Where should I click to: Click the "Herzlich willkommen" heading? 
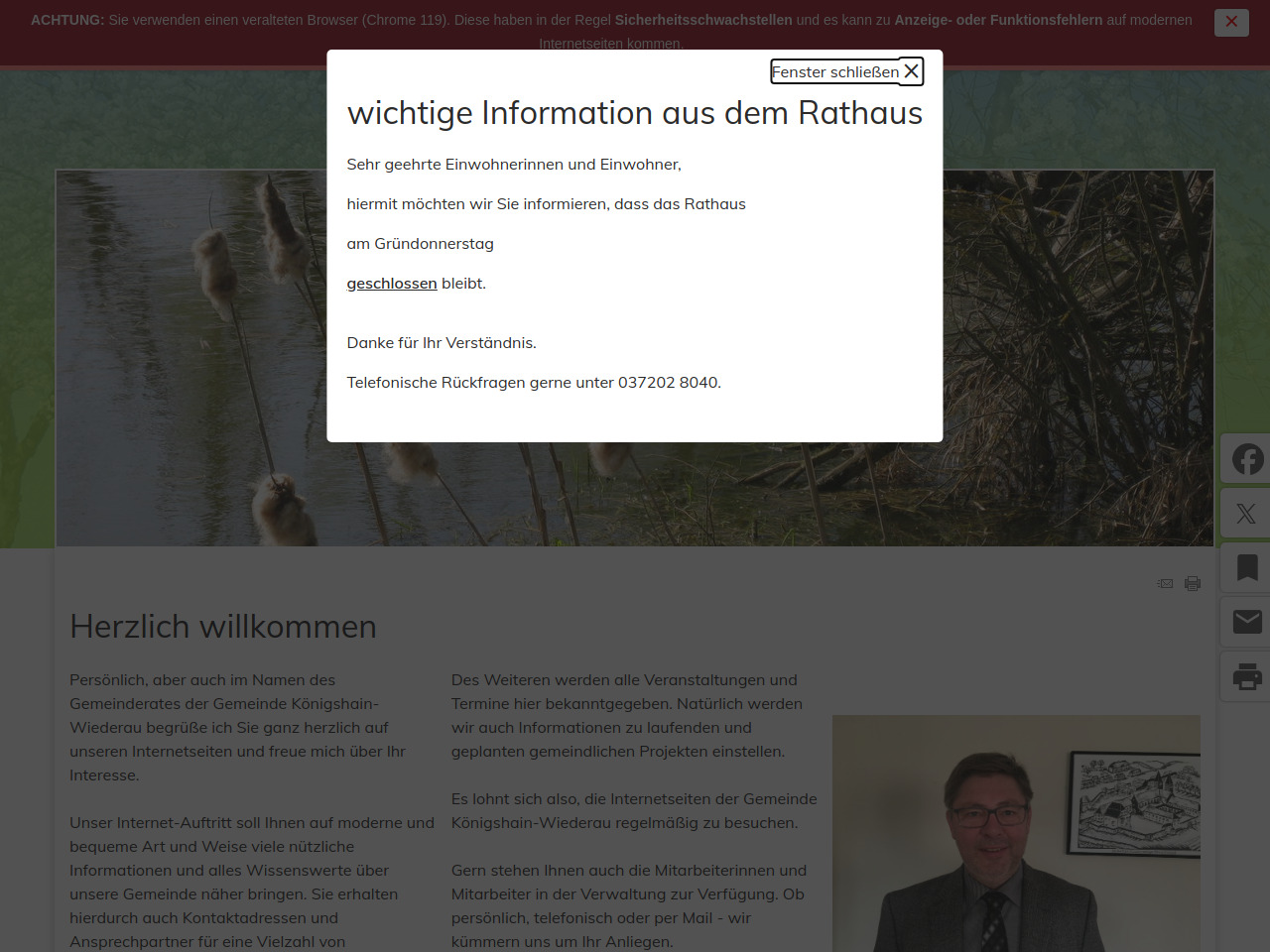pyautogui.click(x=223, y=627)
